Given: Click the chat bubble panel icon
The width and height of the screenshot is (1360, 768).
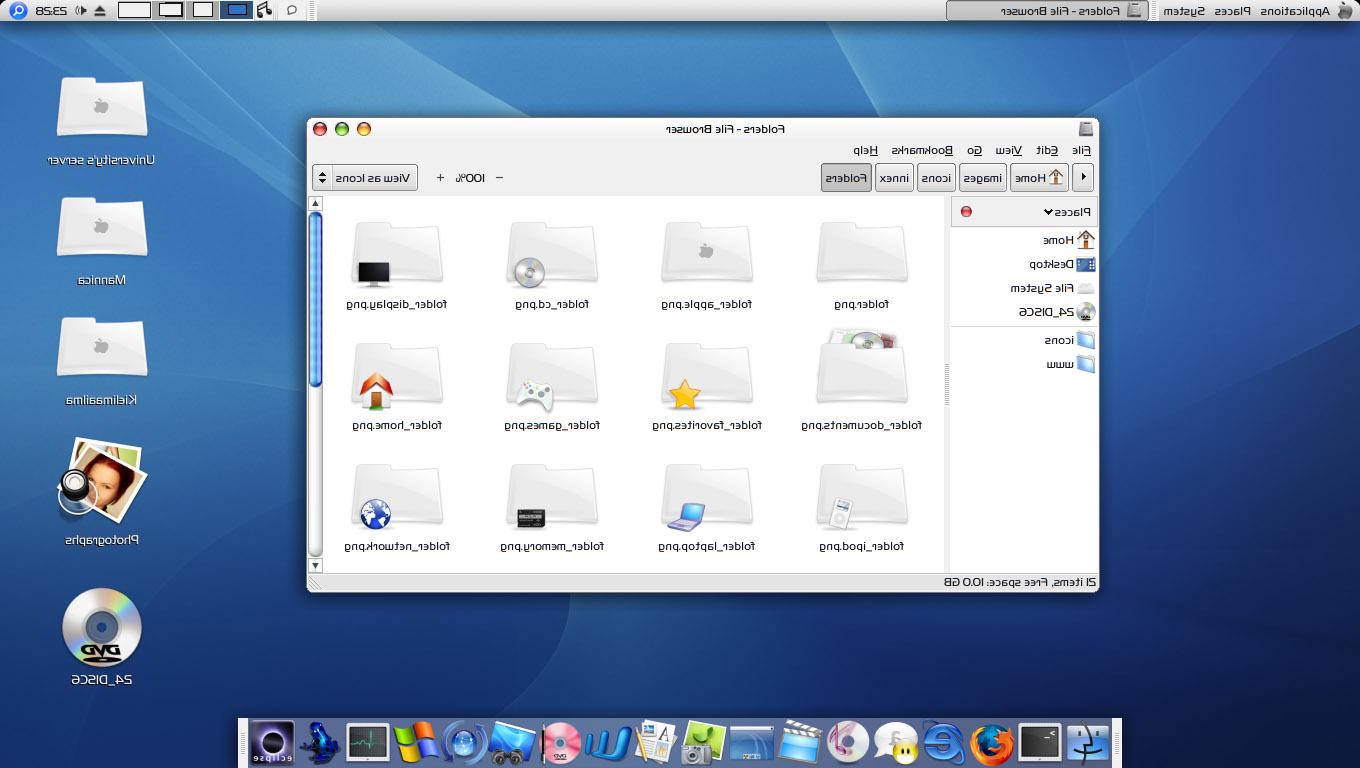Looking at the screenshot, I should 291,10.
